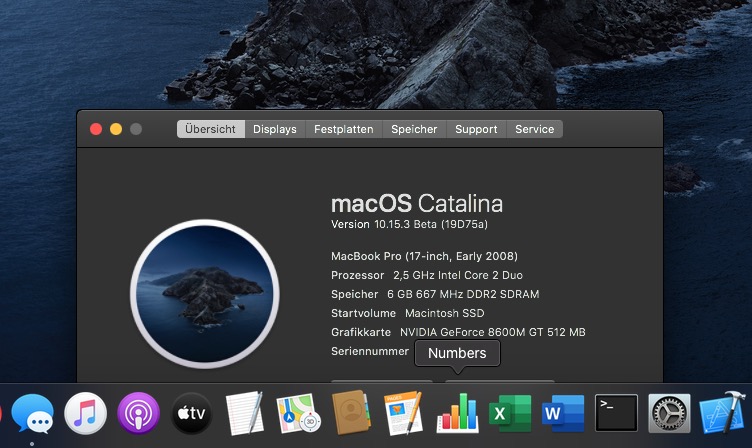752x448 pixels.
Task: Open Maps app icon
Action: click(298, 413)
